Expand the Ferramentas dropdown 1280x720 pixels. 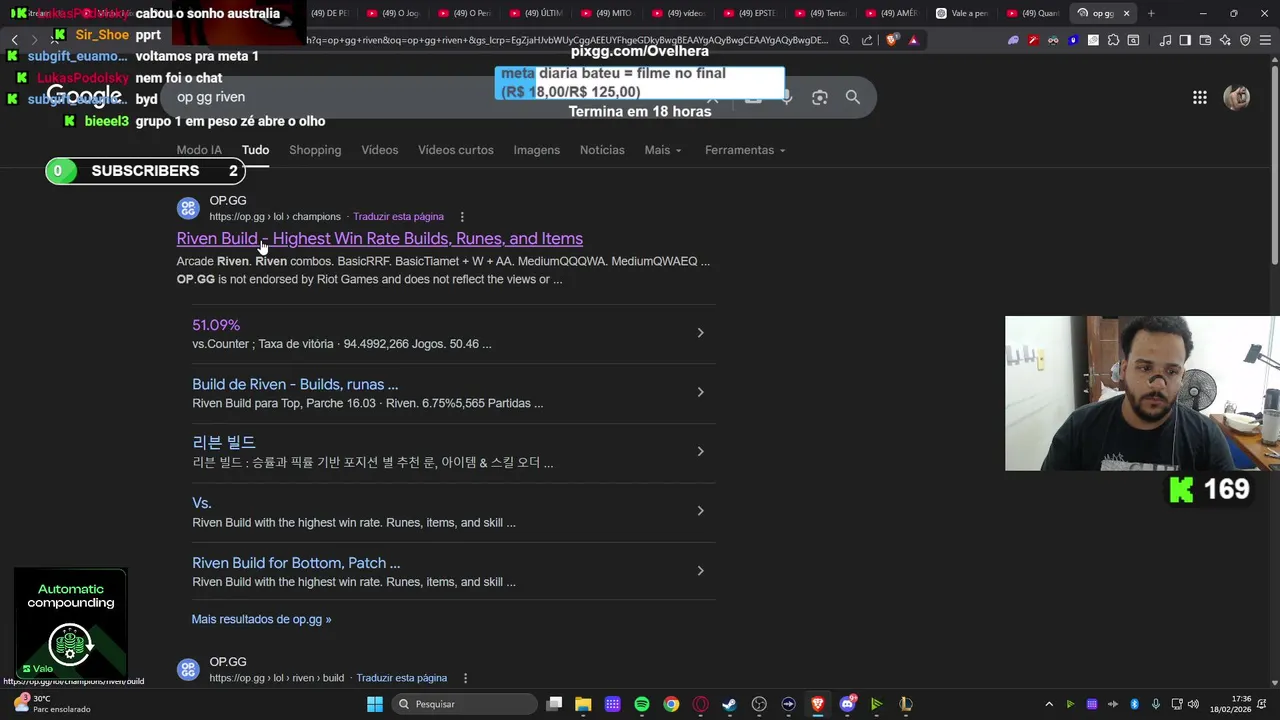pyautogui.click(x=745, y=150)
